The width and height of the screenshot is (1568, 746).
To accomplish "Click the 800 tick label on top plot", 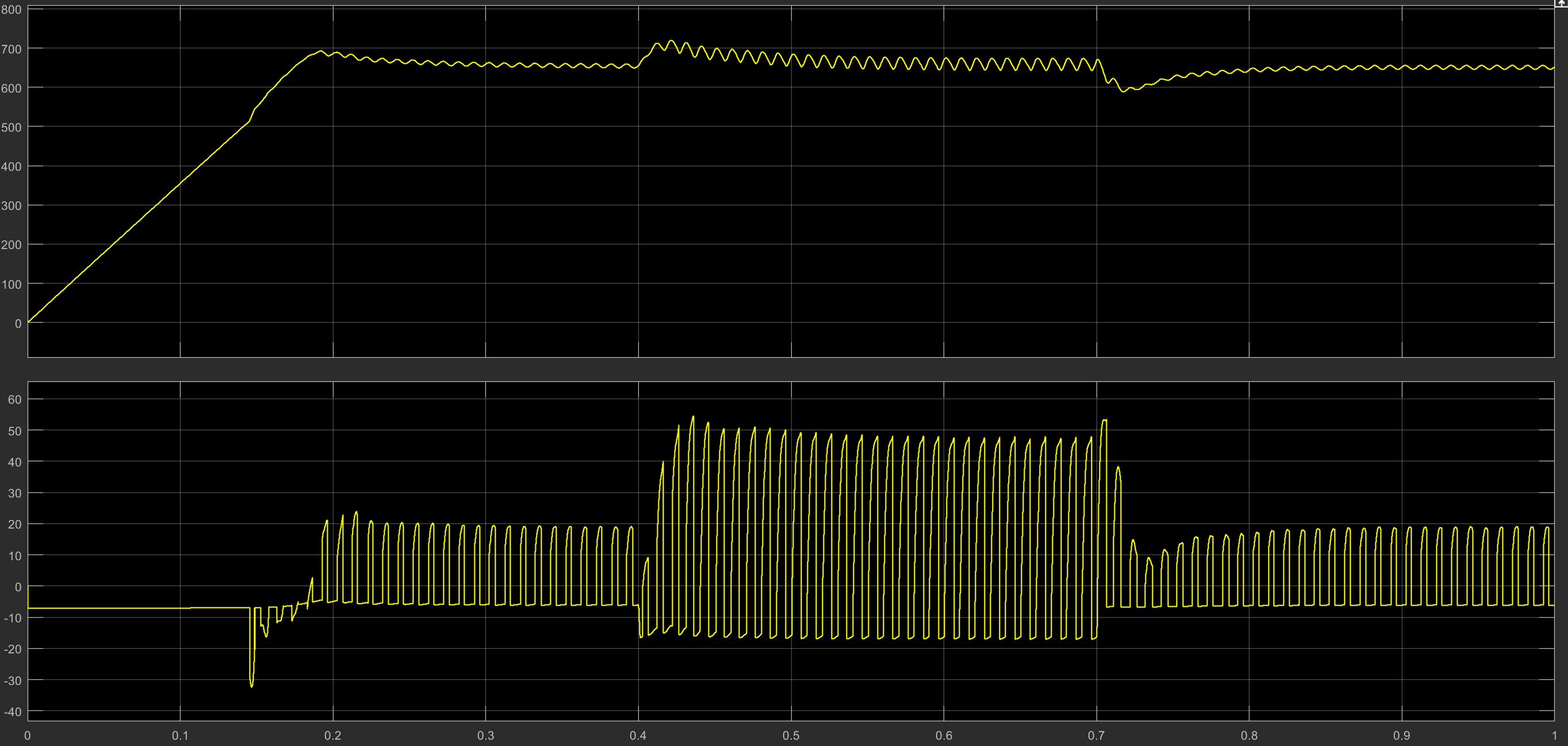I will (11, 10).
